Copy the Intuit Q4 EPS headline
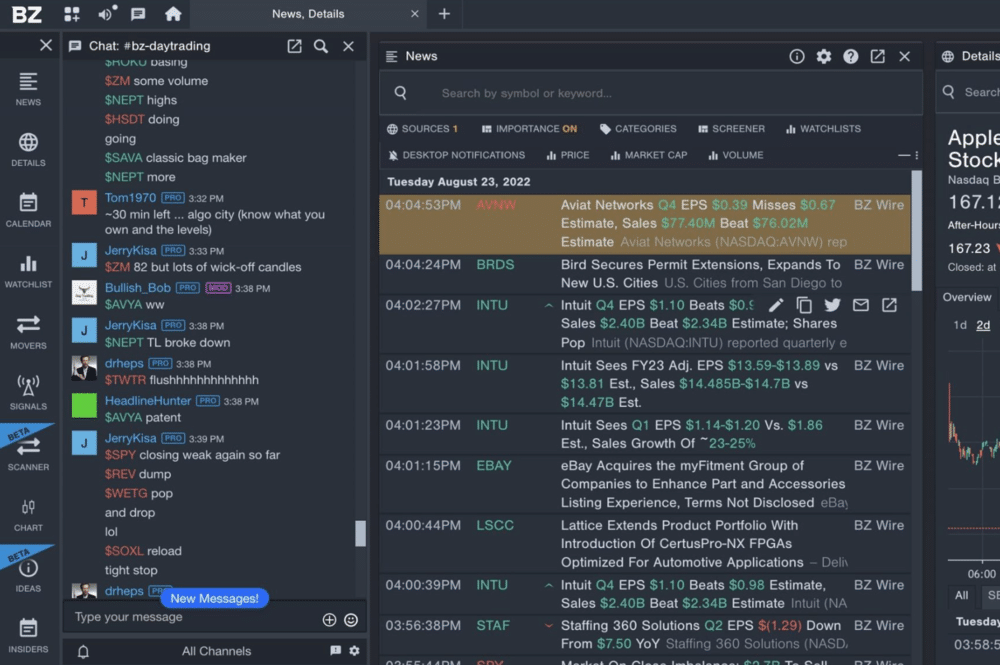The image size is (1000, 665). pos(804,305)
